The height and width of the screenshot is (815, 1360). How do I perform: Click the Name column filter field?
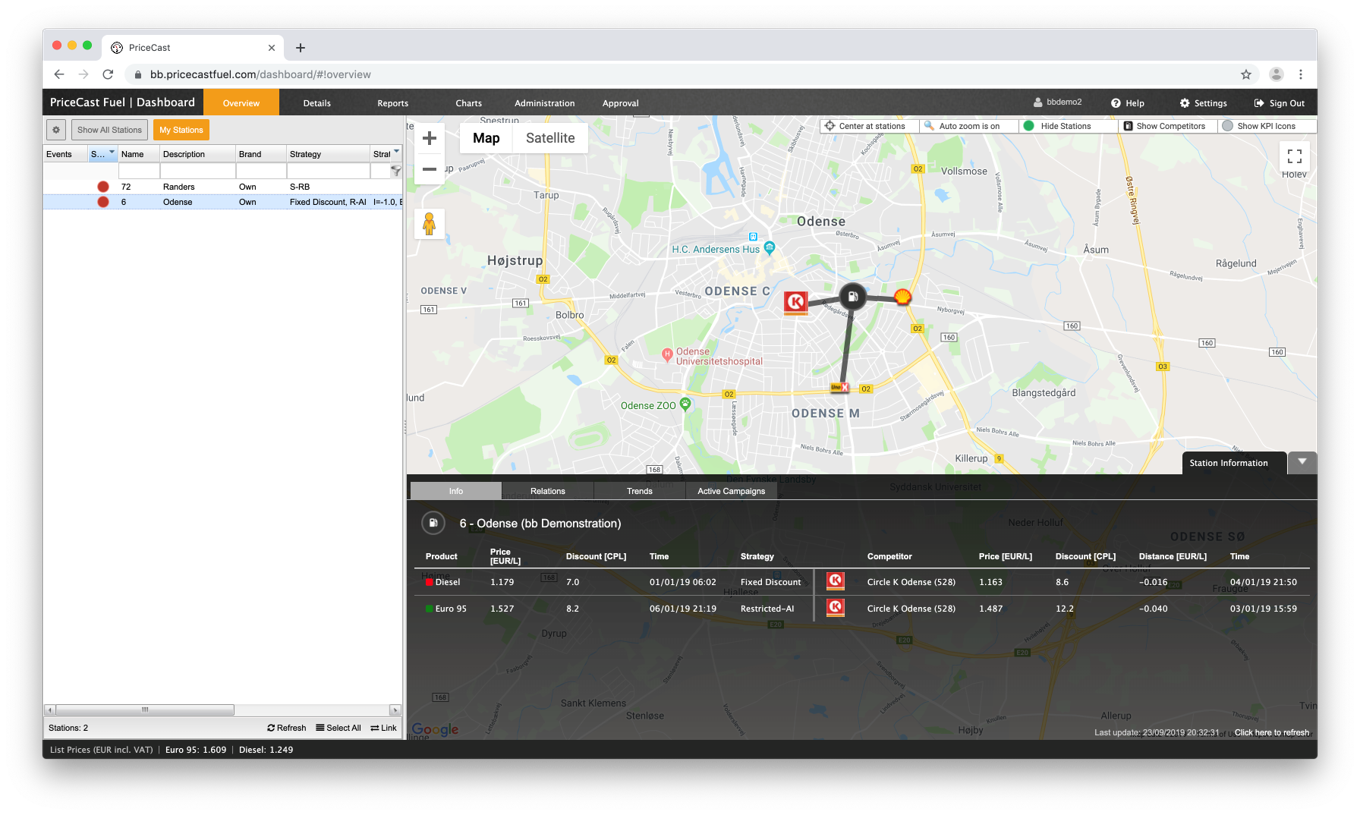click(139, 171)
